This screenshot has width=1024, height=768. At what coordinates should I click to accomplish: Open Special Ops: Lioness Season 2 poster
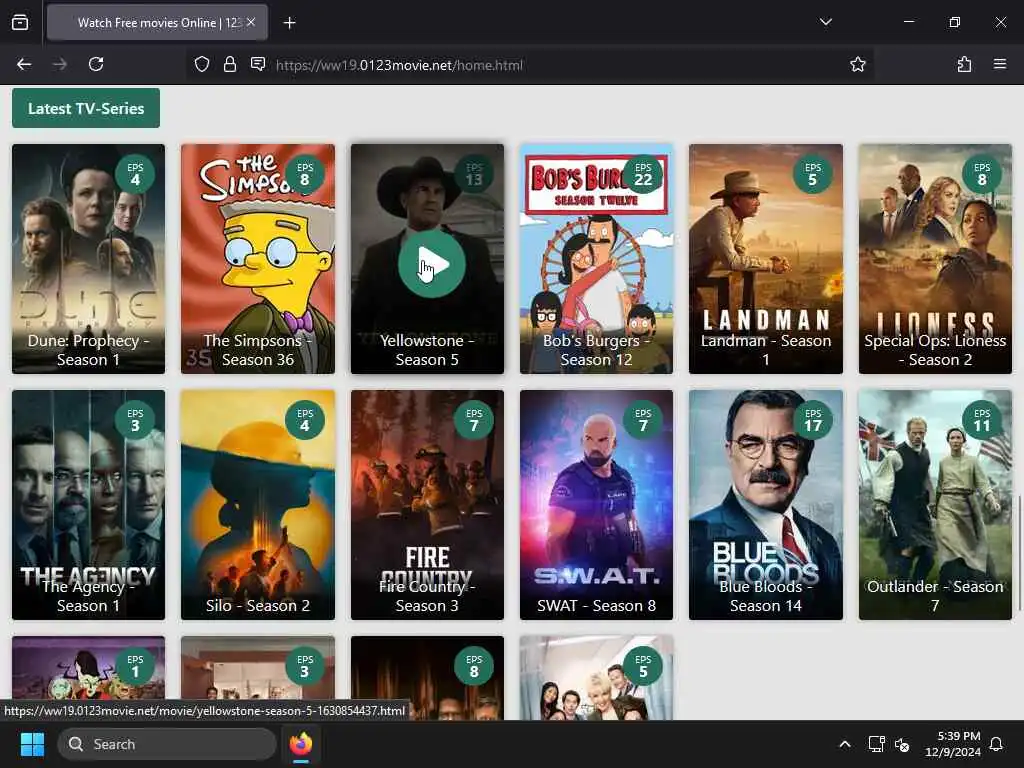pyautogui.click(x=935, y=259)
